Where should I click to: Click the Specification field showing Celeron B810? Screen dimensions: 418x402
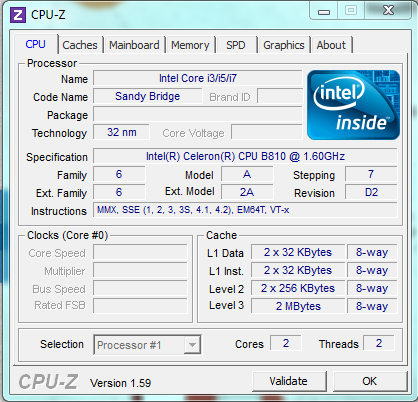245,156
